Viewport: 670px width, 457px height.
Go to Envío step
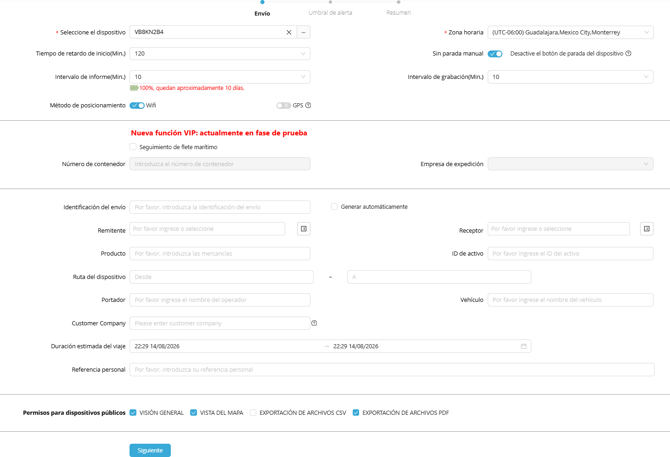pos(262,13)
